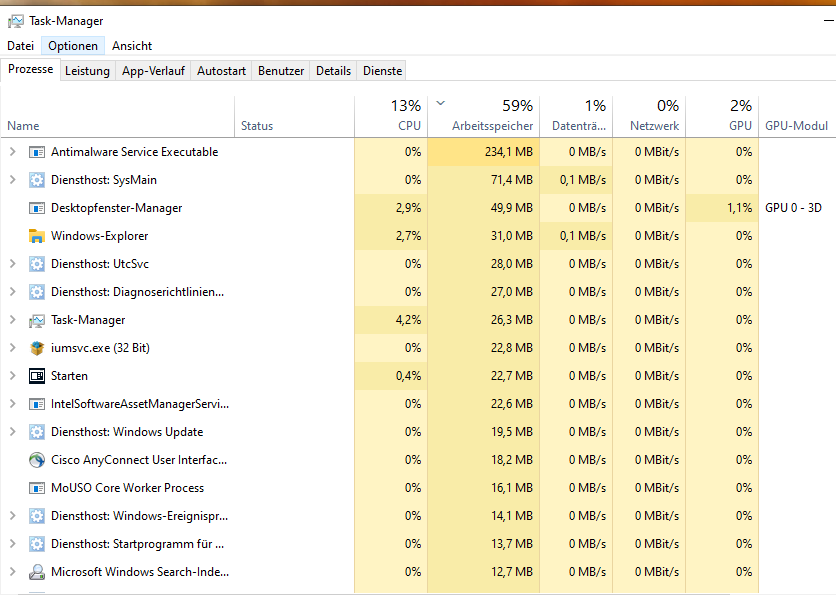
Task: Expand the Antimalware Service Executable entry
Action: coord(13,152)
